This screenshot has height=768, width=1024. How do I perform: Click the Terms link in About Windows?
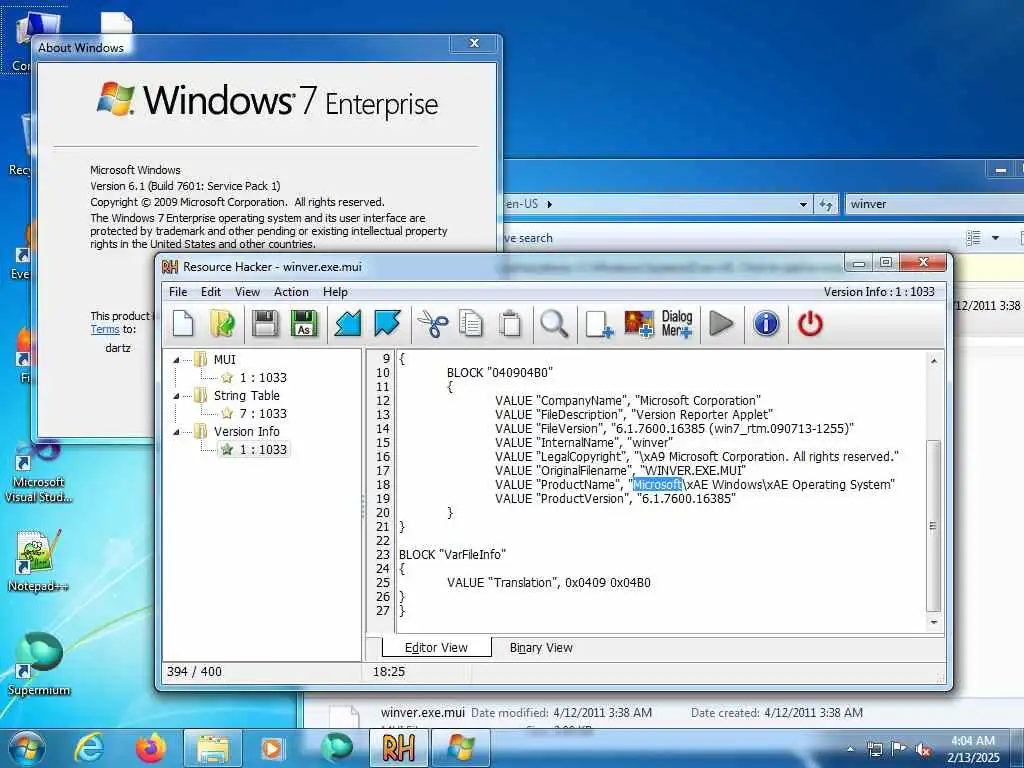104,329
